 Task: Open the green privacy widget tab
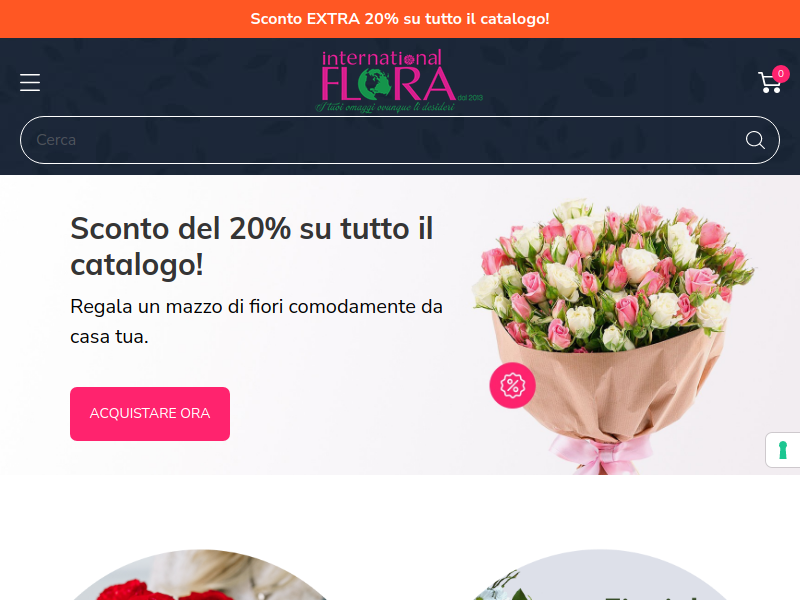tap(783, 450)
